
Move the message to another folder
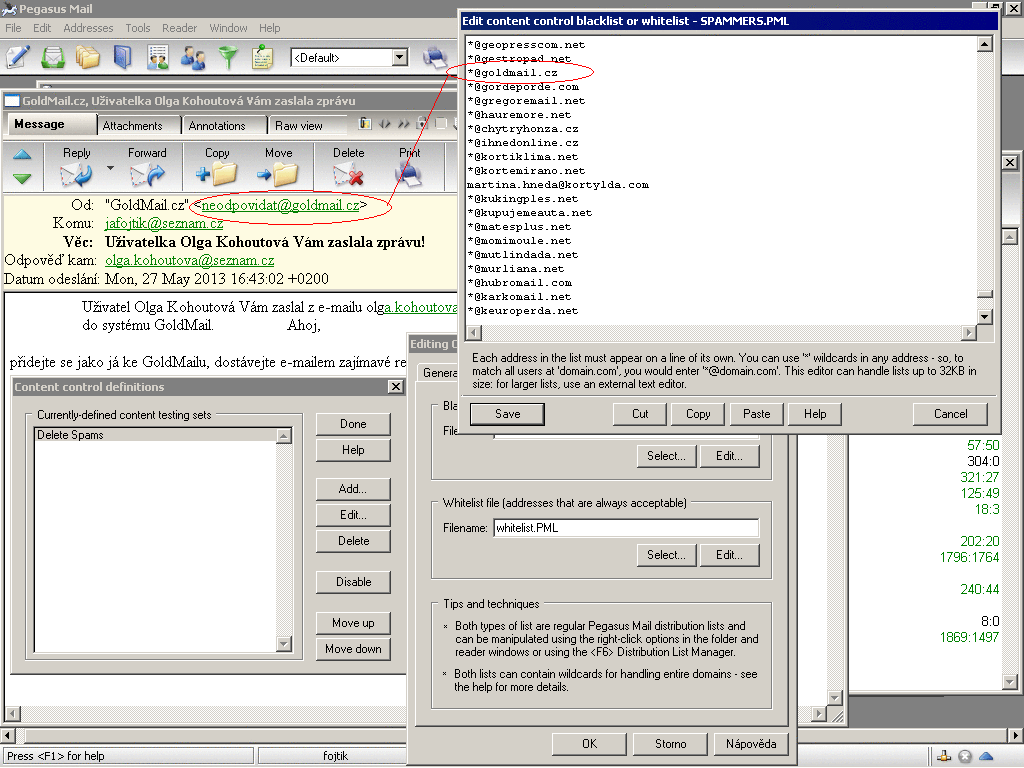[x=278, y=167]
